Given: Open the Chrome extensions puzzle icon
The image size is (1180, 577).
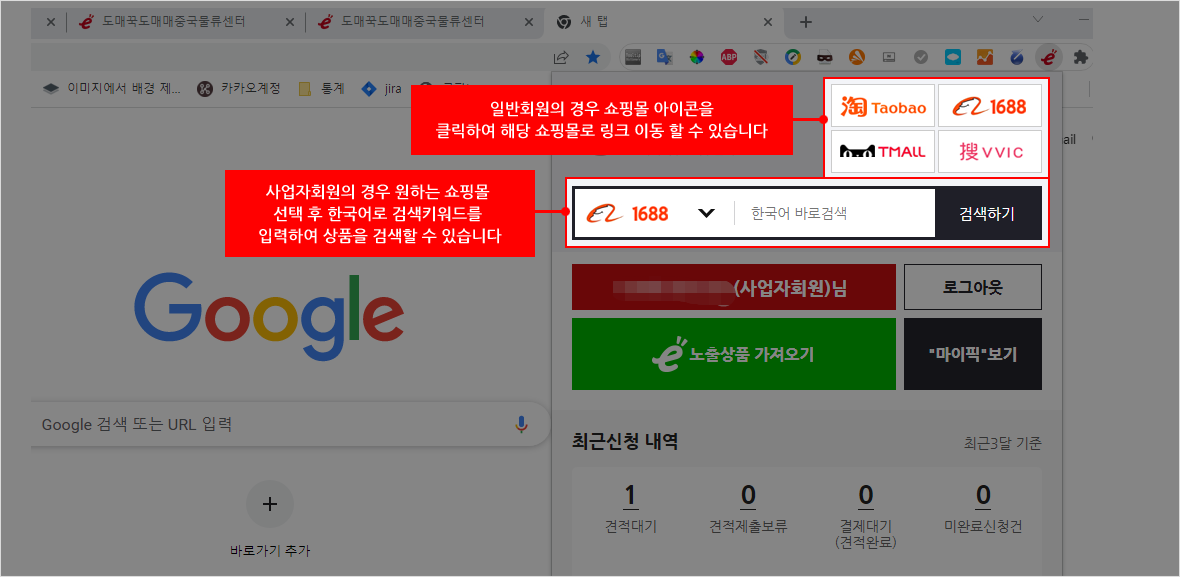Looking at the screenshot, I should click(1080, 58).
